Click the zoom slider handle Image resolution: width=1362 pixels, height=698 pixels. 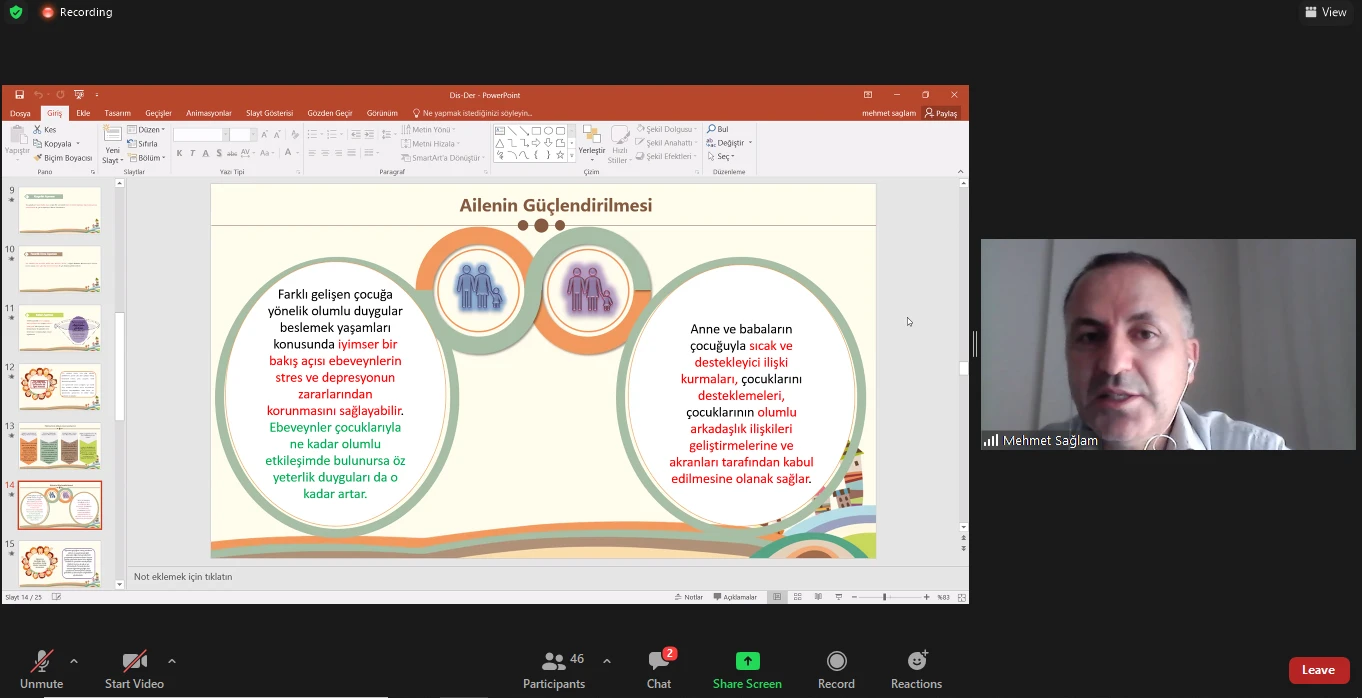884,597
